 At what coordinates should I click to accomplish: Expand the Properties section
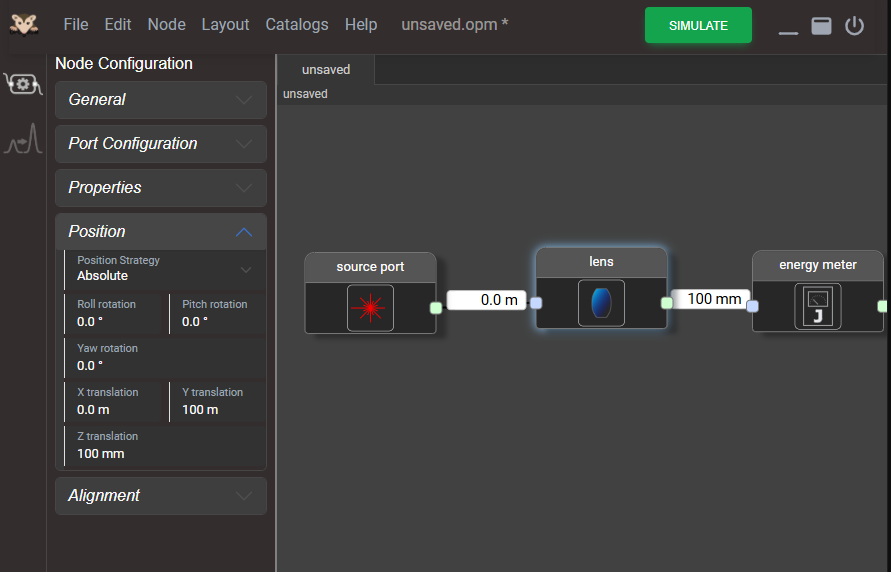(x=161, y=187)
